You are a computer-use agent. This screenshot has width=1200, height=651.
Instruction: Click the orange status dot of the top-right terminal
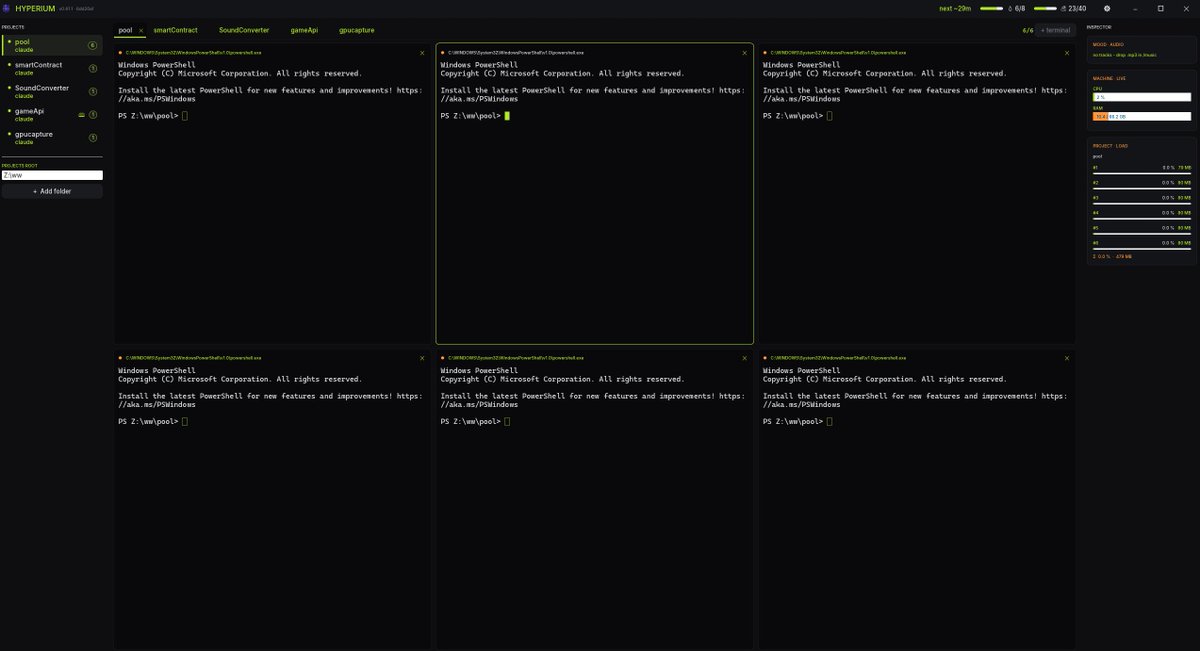tap(765, 52)
